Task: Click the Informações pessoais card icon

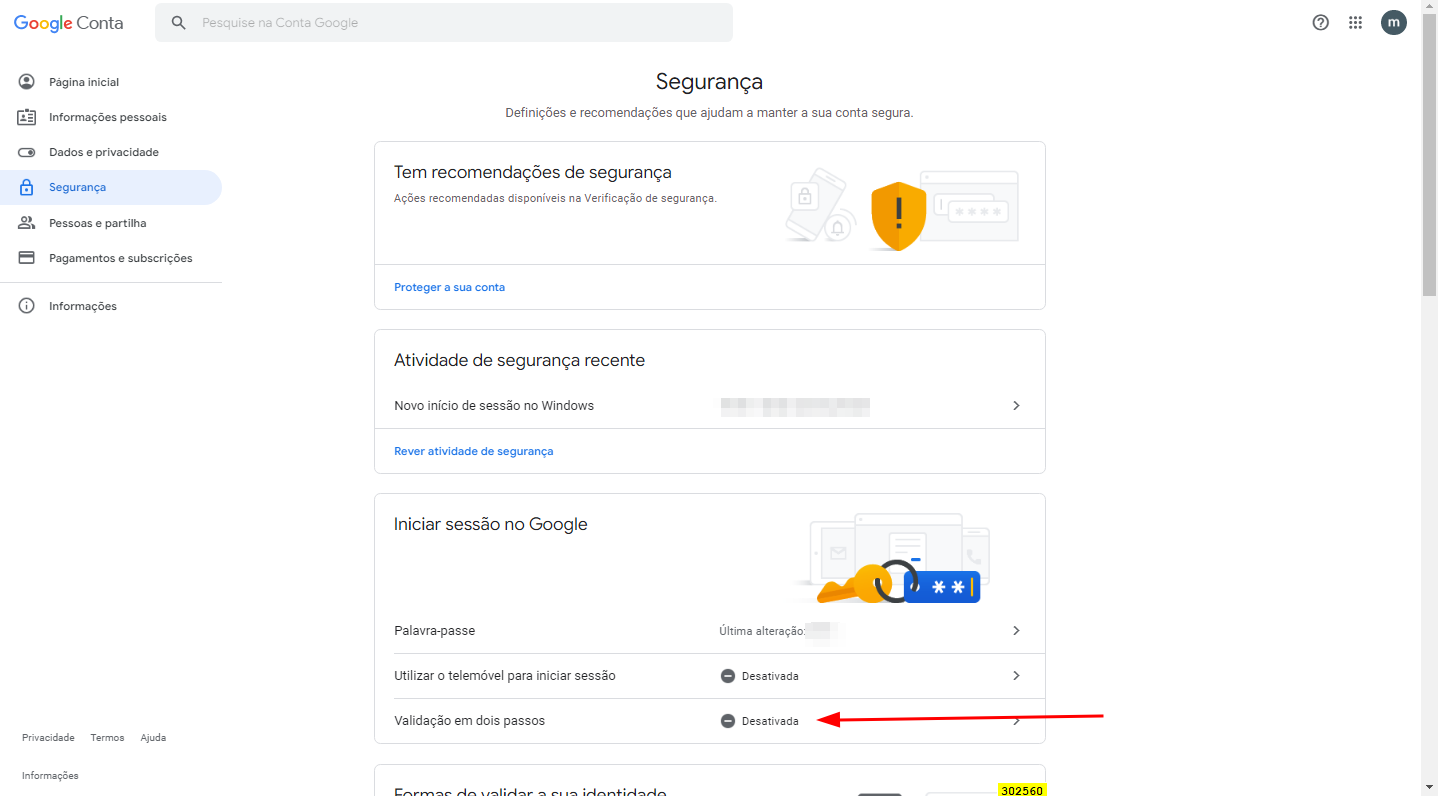Action: coord(27,117)
